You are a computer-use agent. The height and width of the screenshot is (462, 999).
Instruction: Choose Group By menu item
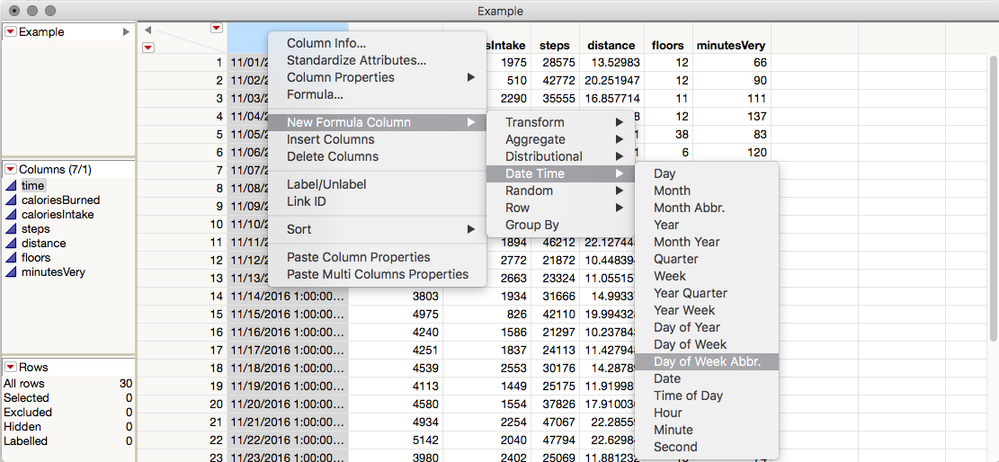pyautogui.click(x=561, y=225)
